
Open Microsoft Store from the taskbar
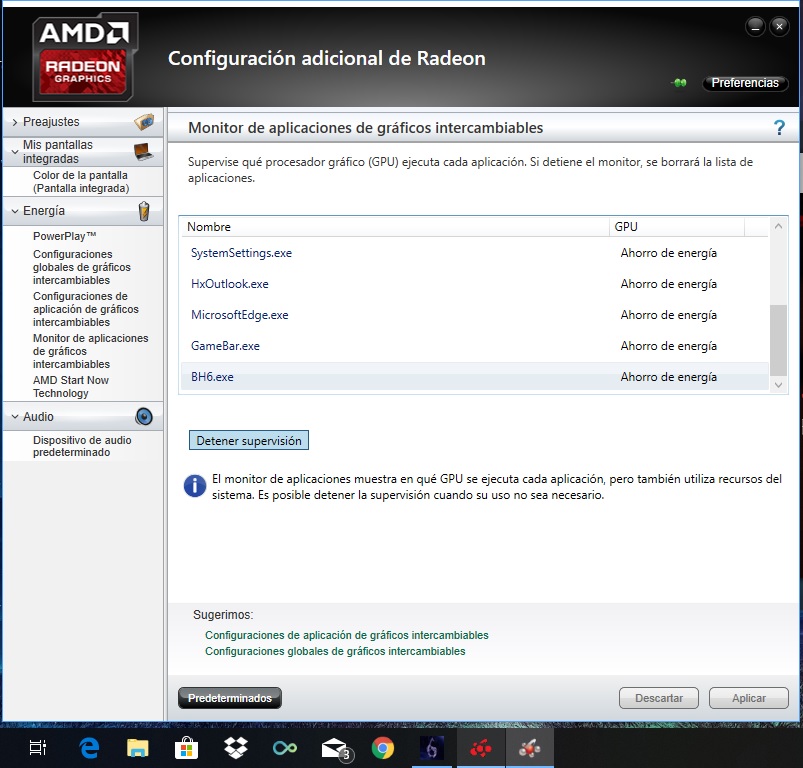[x=186, y=748]
